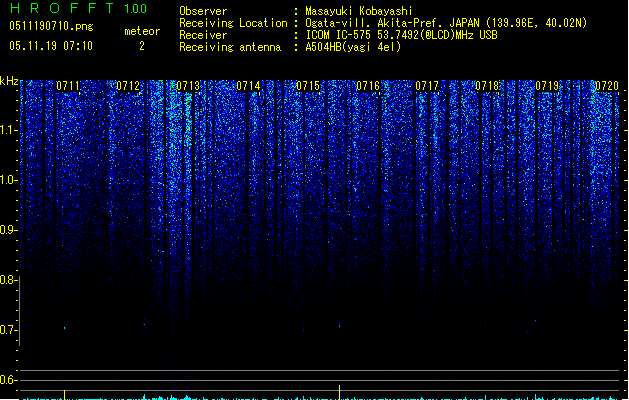Click the Receiving Location field label

pos(233,23)
